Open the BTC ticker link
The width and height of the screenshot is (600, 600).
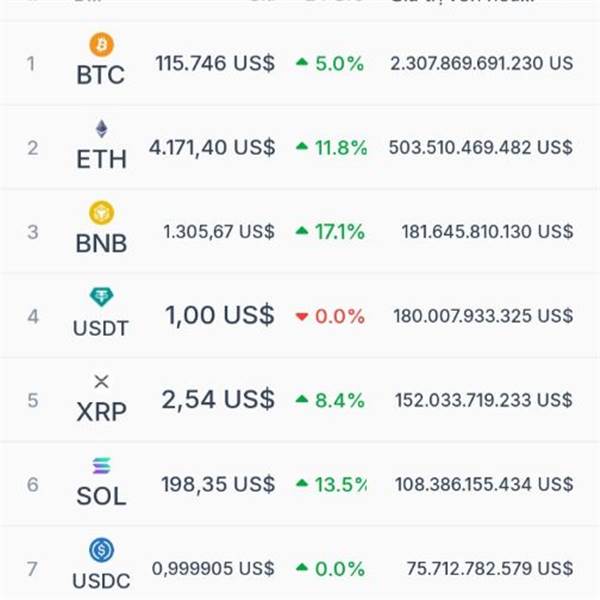click(101, 75)
